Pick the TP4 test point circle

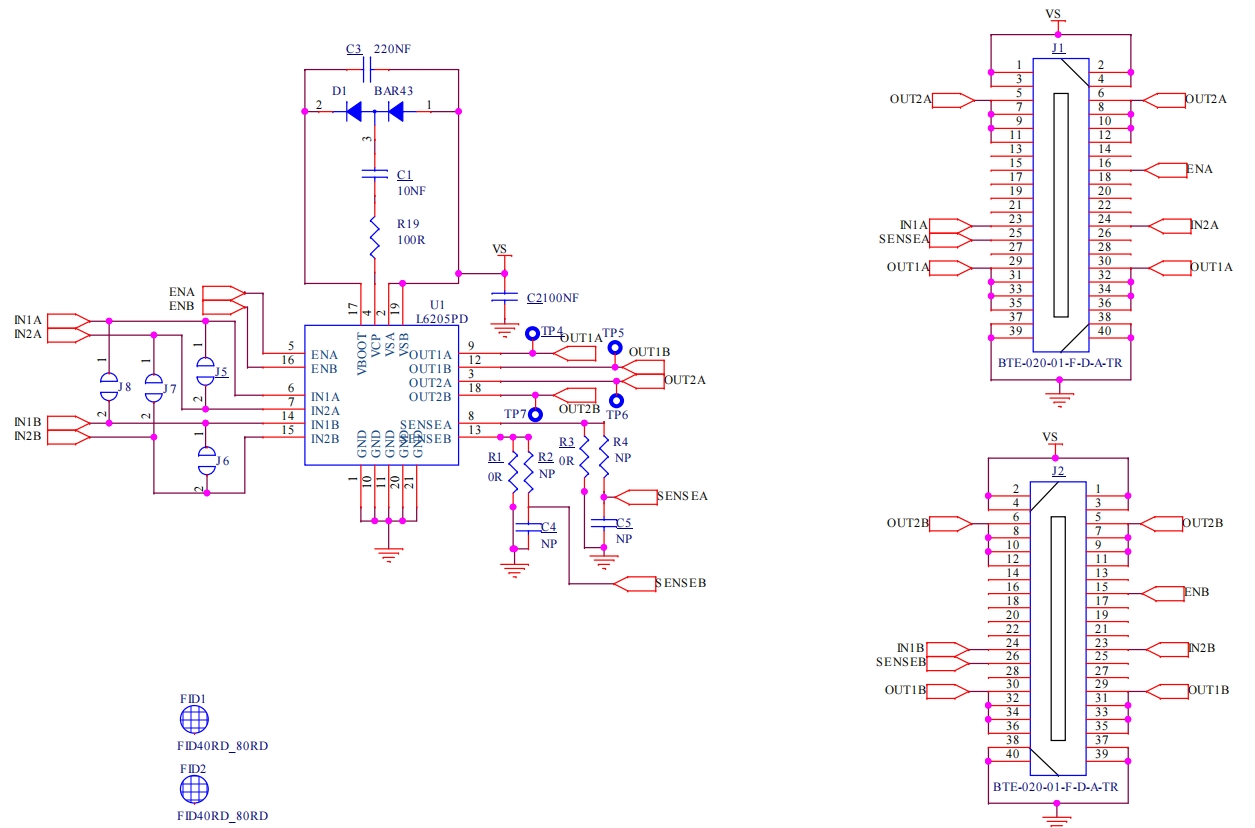pyautogui.click(x=534, y=332)
